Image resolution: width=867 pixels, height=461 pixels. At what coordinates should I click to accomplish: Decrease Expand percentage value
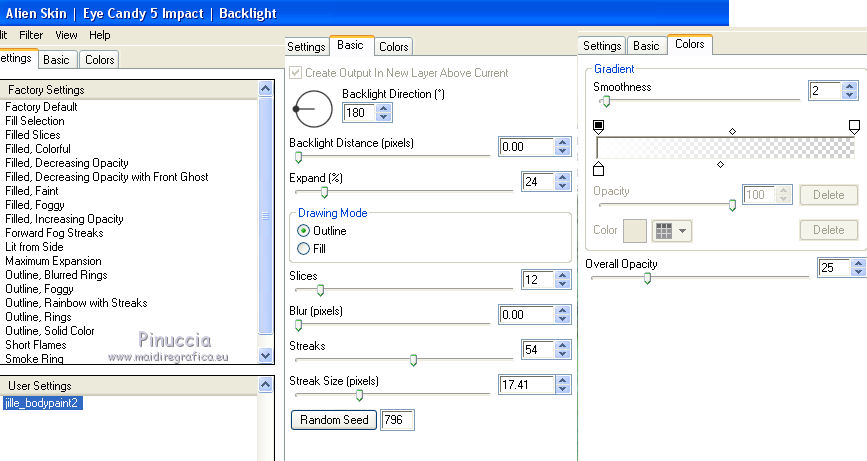[x=563, y=186]
